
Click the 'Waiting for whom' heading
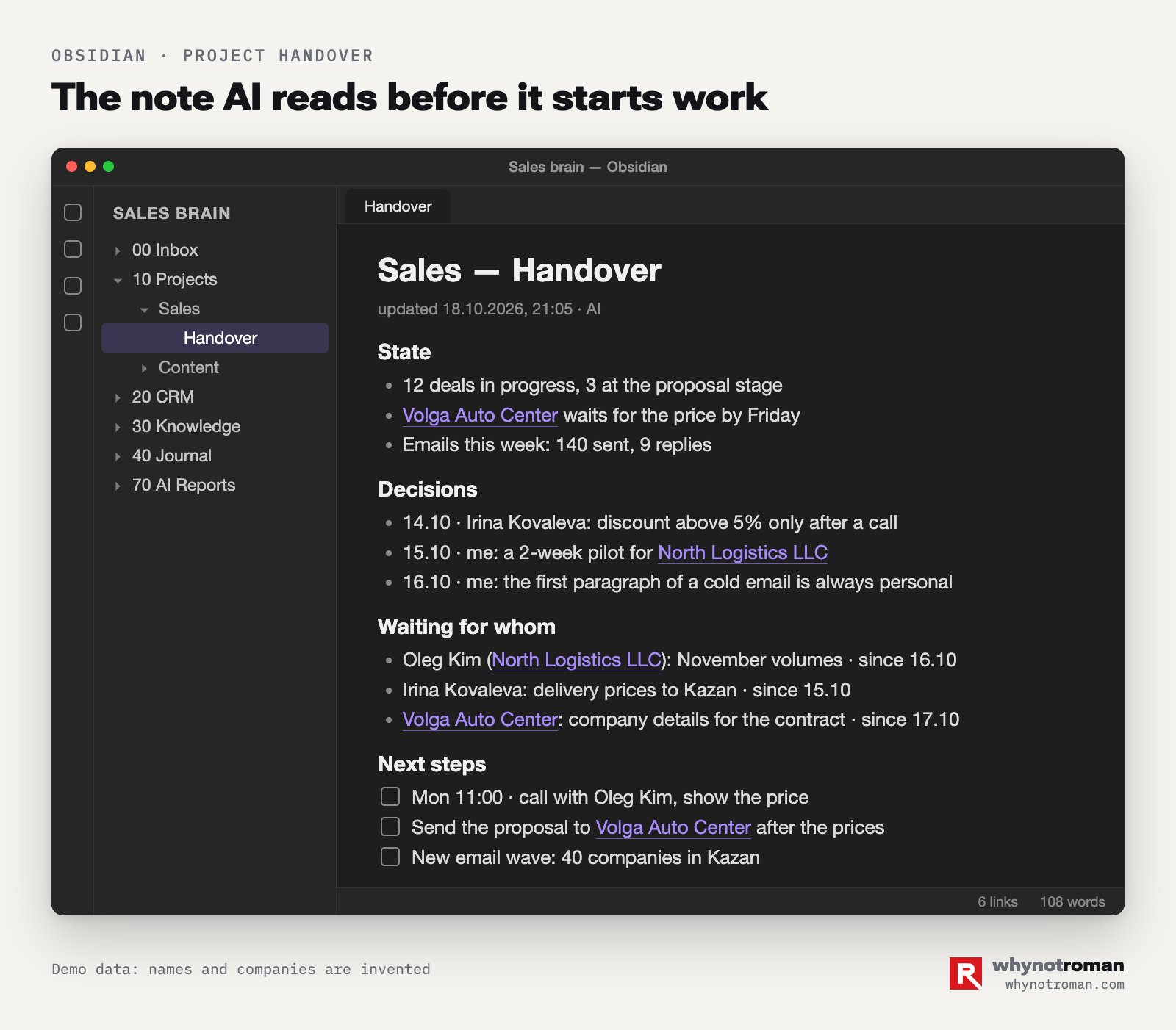(467, 627)
